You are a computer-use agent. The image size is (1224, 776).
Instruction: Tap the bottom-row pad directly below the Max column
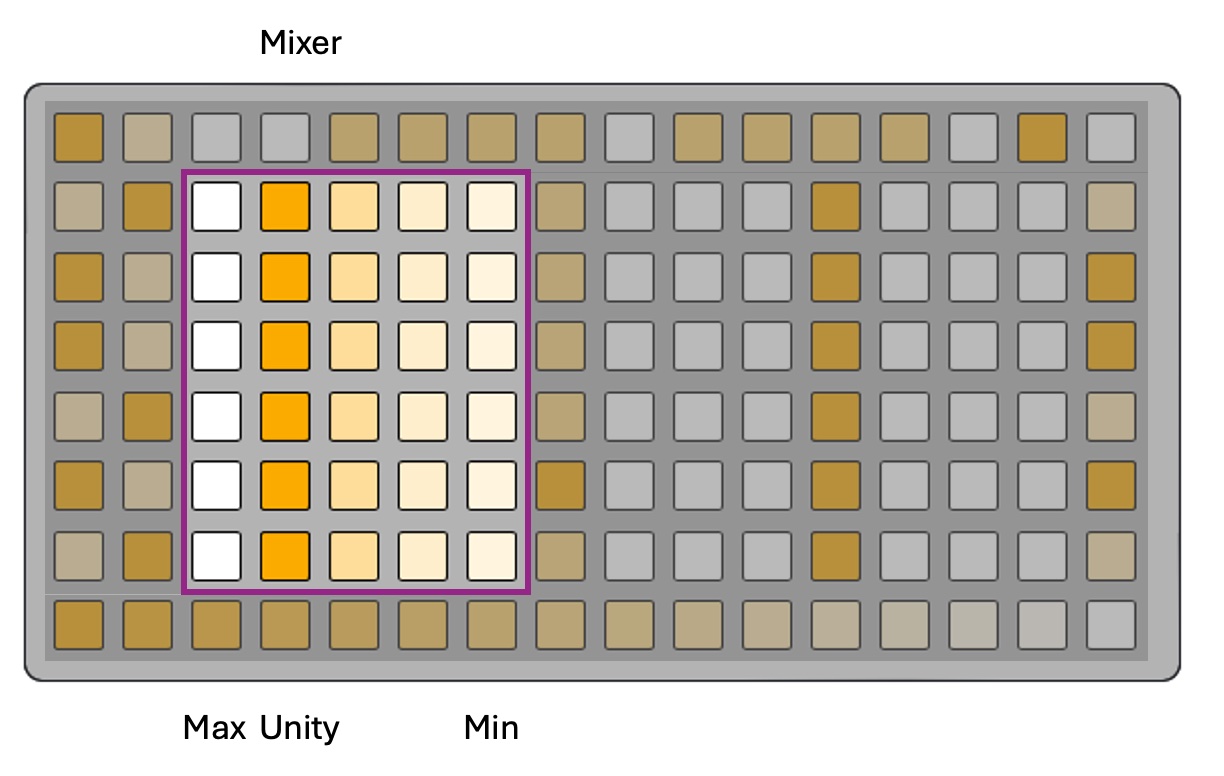[x=217, y=625]
